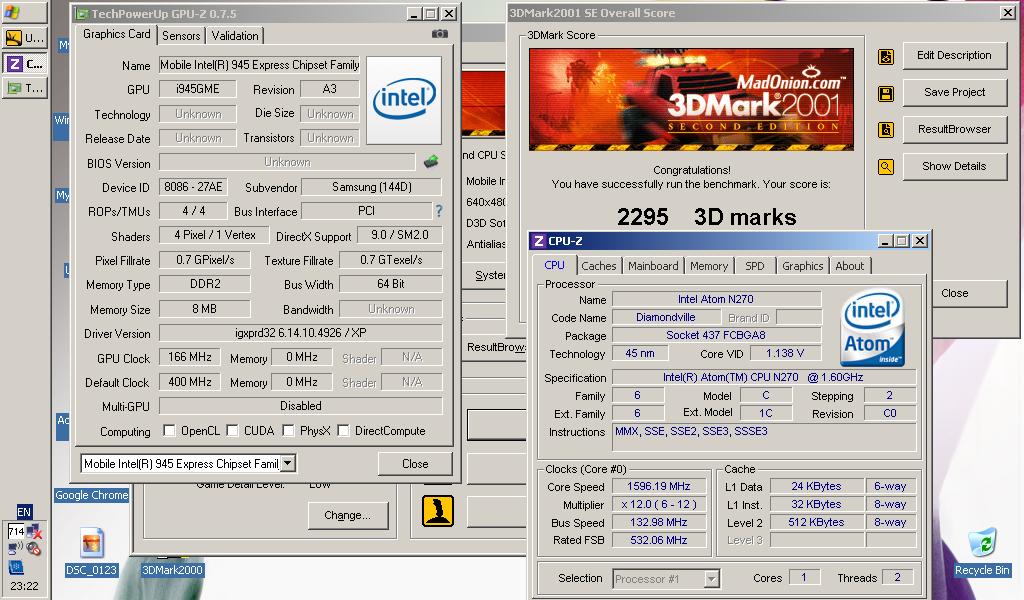Click the Edit Description button

coord(954,55)
